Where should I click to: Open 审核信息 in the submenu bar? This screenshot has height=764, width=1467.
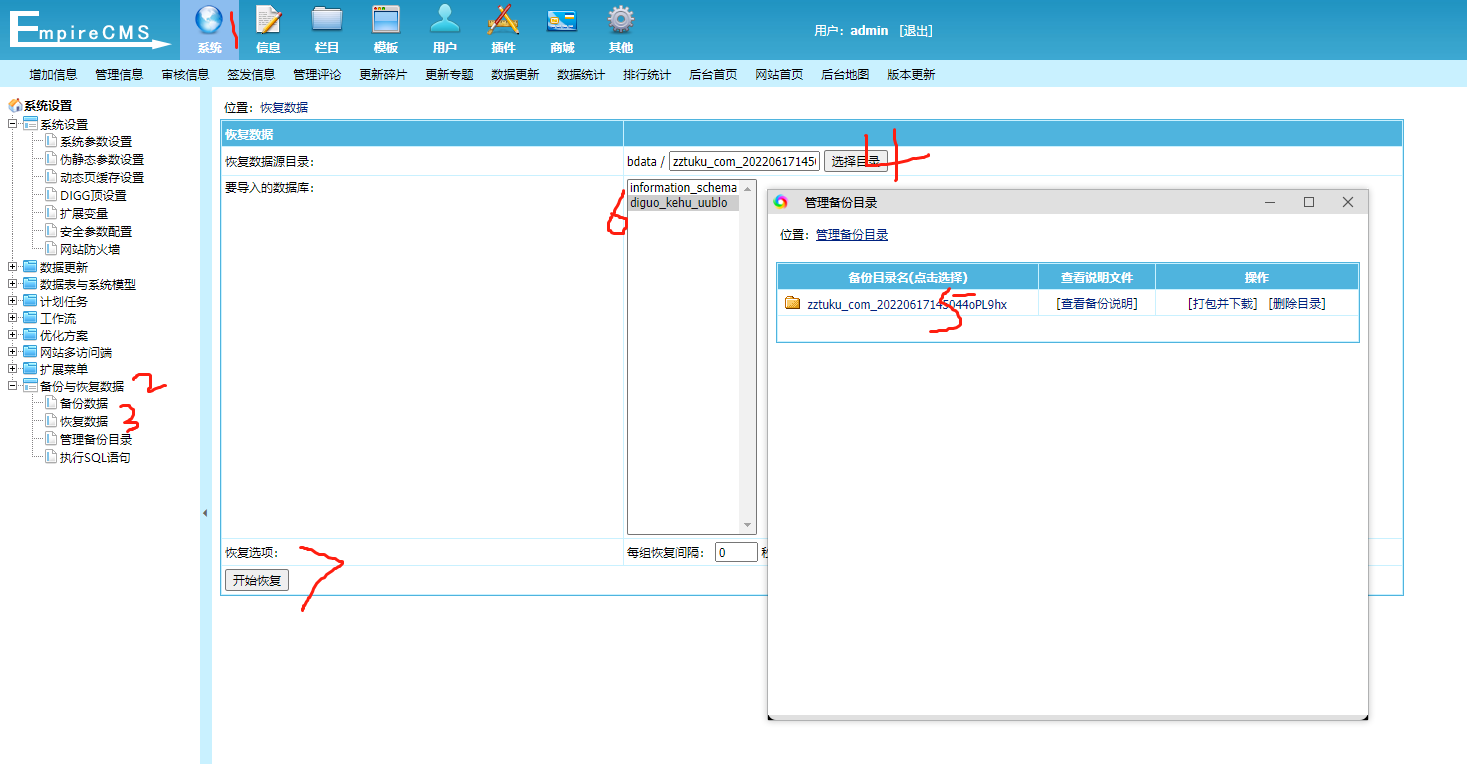pyautogui.click(x=185, y=74)
